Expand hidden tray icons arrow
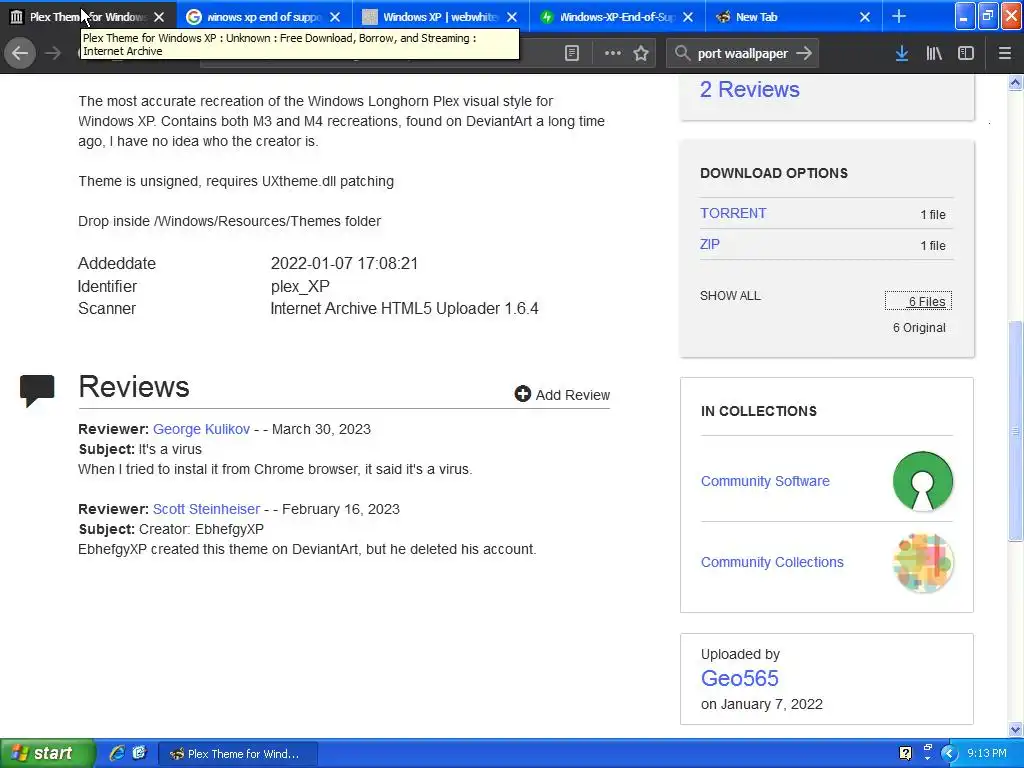This screenshot has width=1024, height=768. pyautogui.click(x=949, y=754)
